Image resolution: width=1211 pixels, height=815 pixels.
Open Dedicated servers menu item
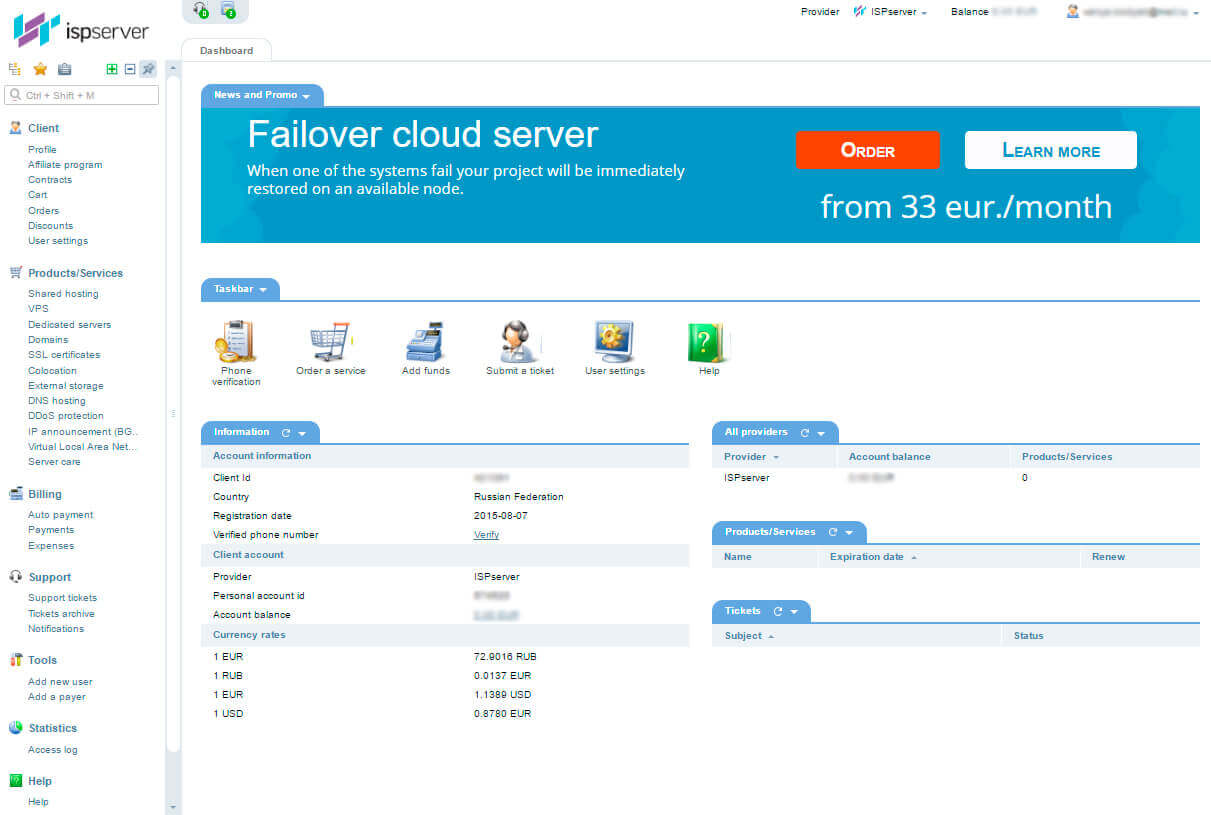(70, 325)
